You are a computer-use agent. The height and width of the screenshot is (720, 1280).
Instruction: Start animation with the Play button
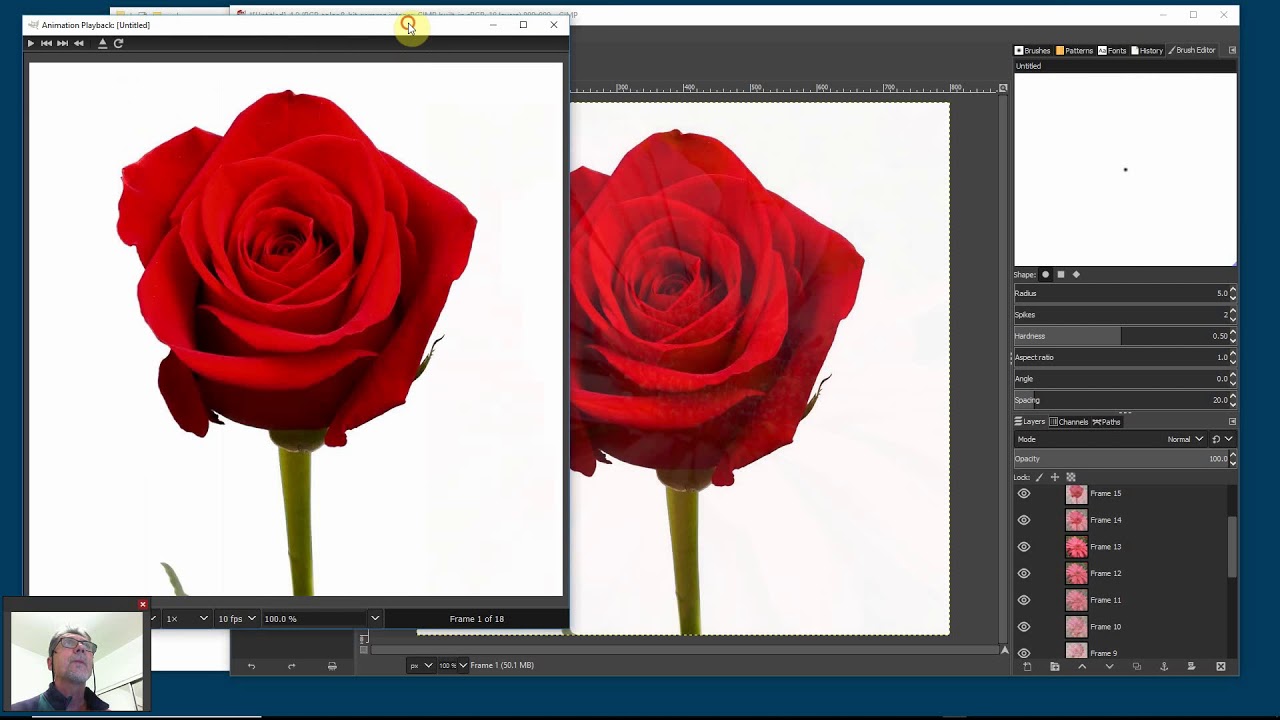(x=30, y=43)
